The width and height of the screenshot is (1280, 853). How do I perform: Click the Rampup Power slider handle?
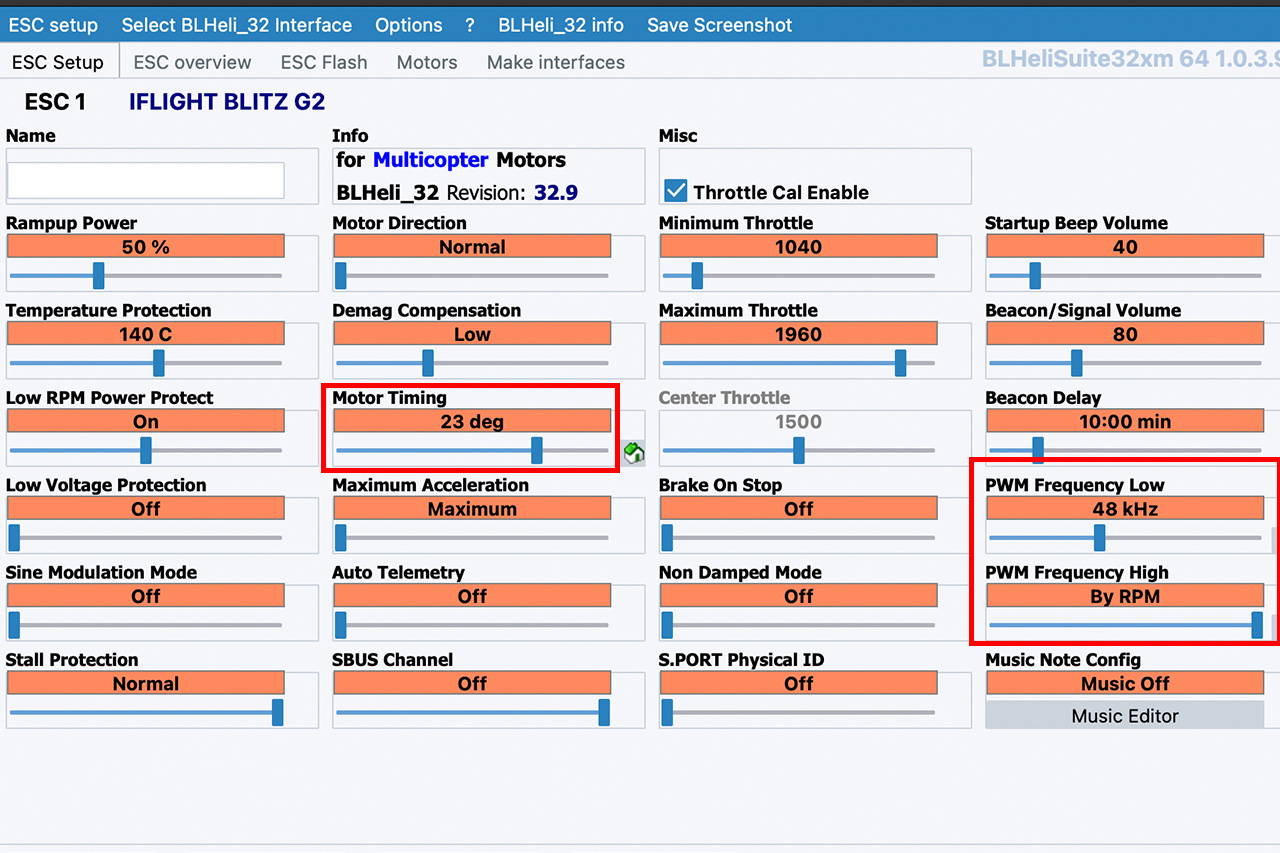98,275
